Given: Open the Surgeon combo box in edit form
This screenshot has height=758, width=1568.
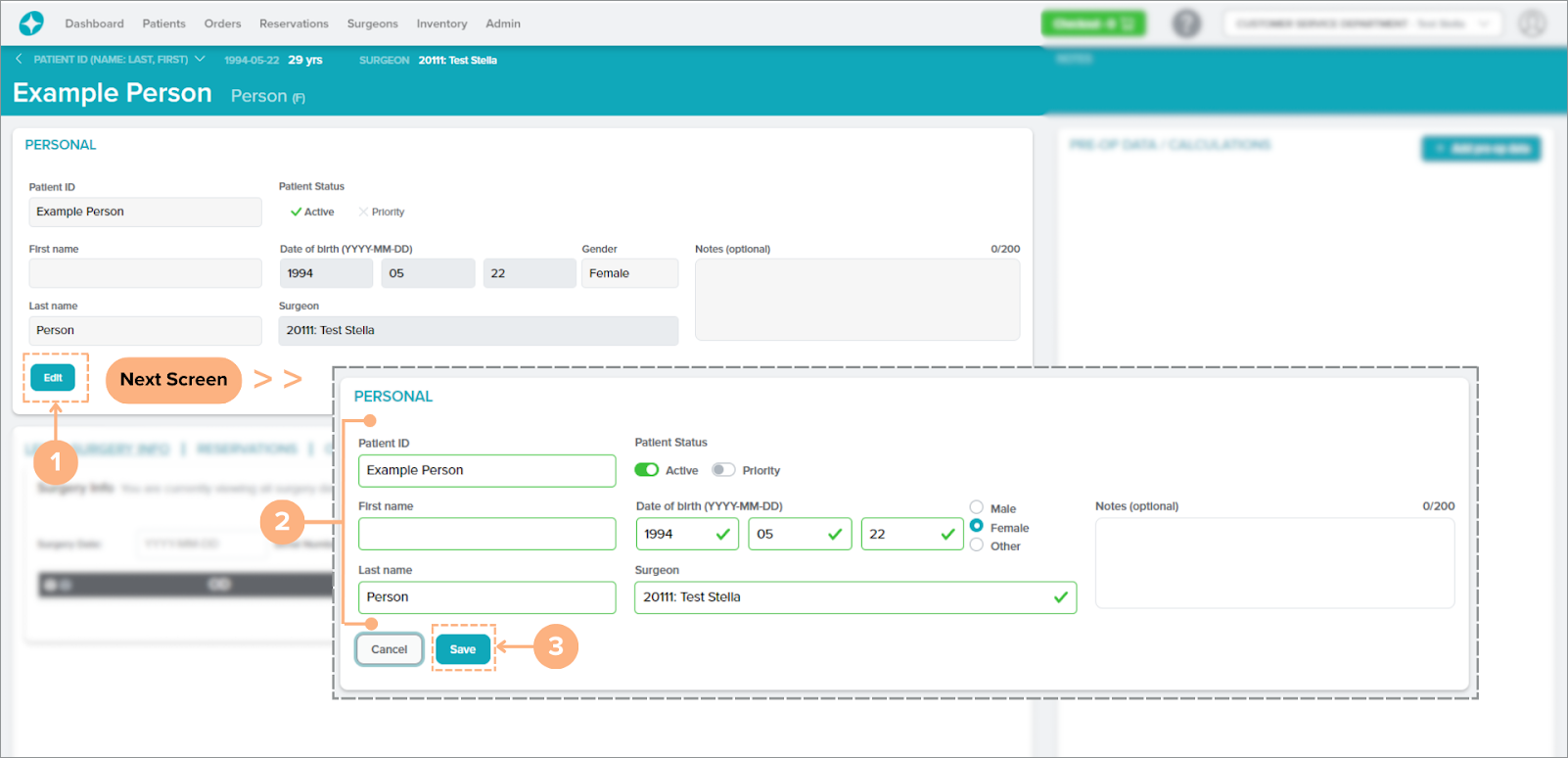Looking at the screenshot, I should pos(842,597).
